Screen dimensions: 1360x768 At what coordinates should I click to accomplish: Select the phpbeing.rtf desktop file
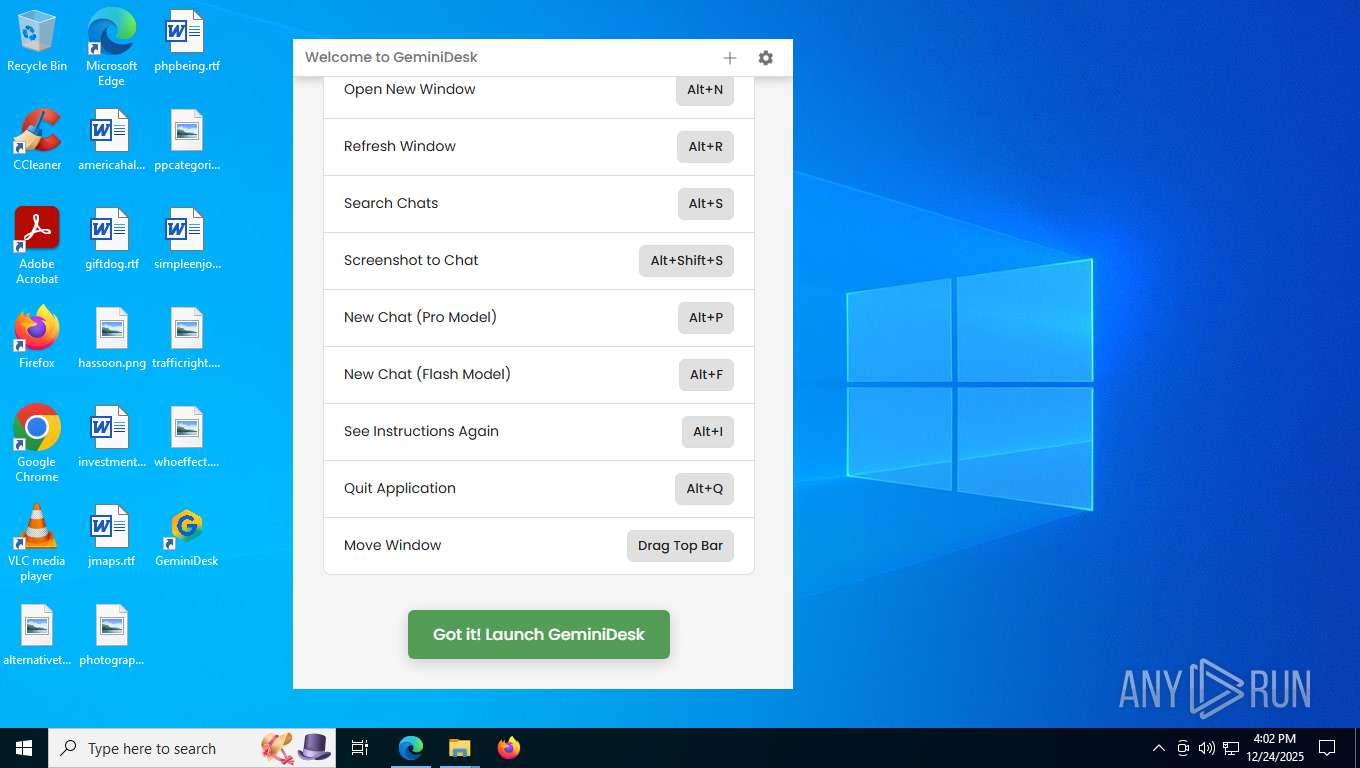pyautogui.click(x=187, y=42)
